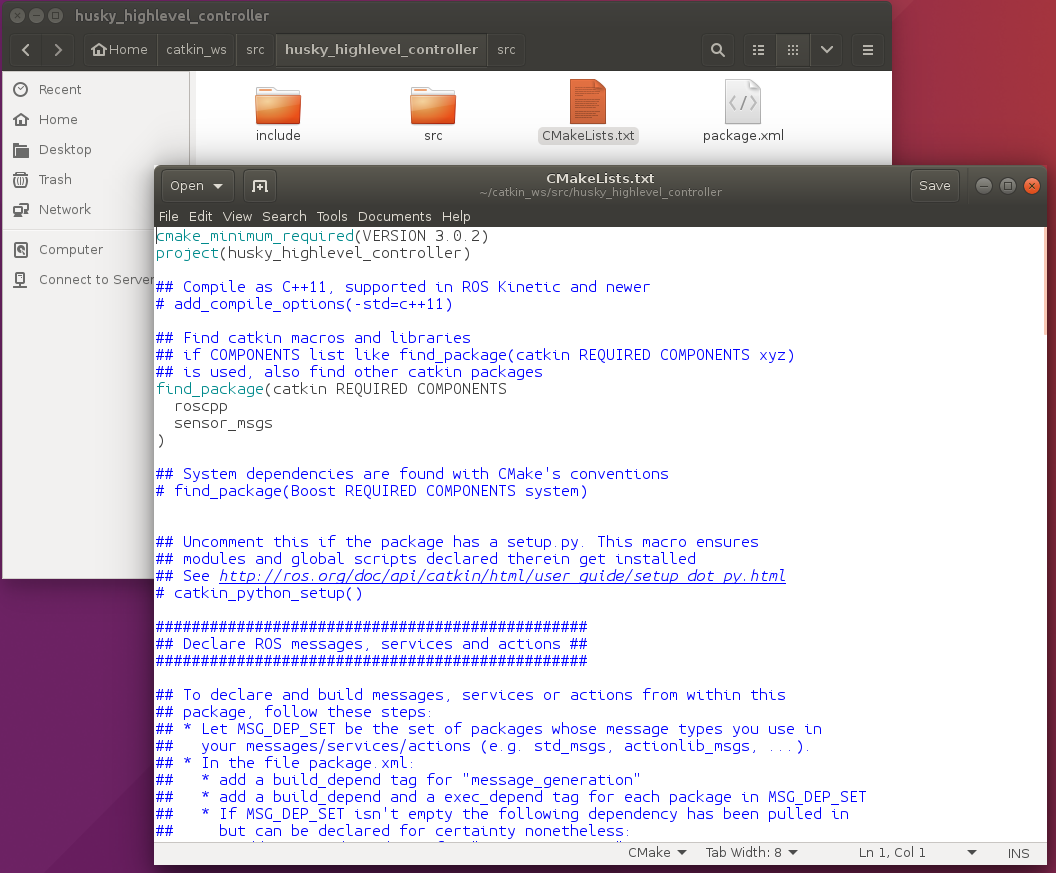Select the src folder icon
This screenshot has height=873, width=1056.
(x=433, y=105)
